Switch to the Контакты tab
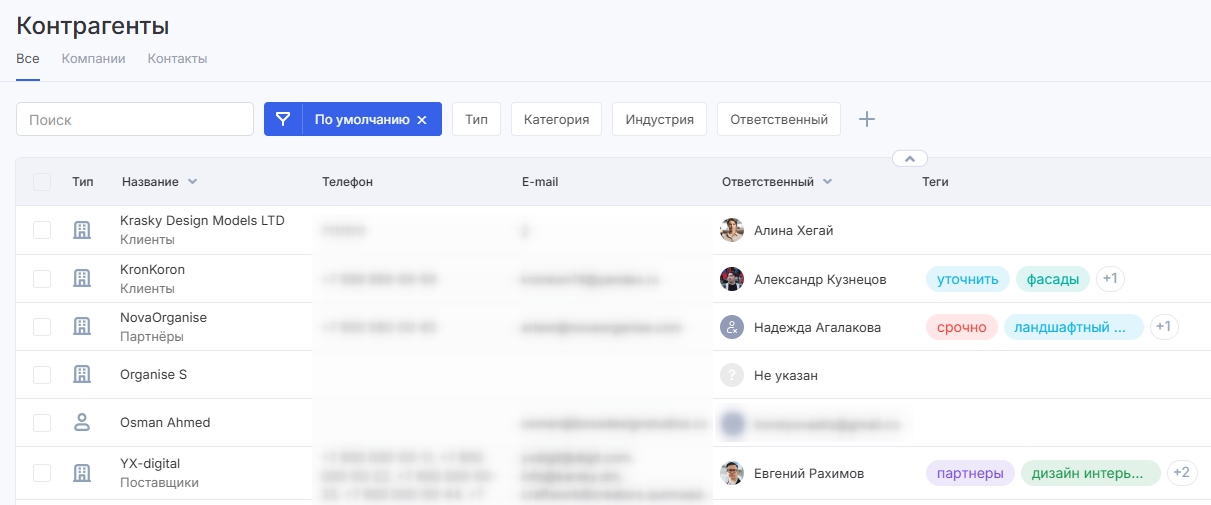Viewport: 1211px width, 505px height. tap(177, 59)
